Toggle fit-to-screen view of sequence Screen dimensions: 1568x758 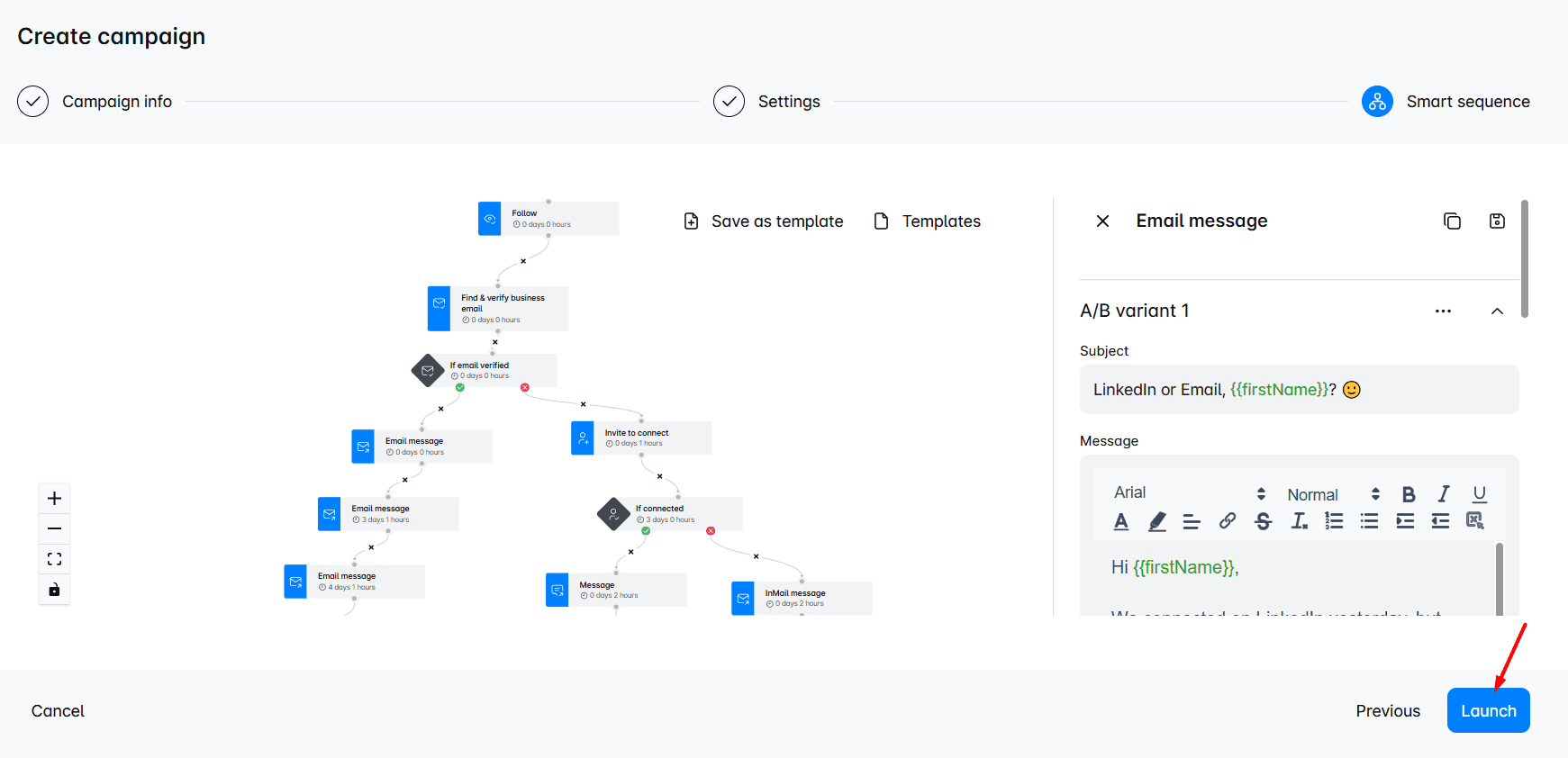coord(54,559)
